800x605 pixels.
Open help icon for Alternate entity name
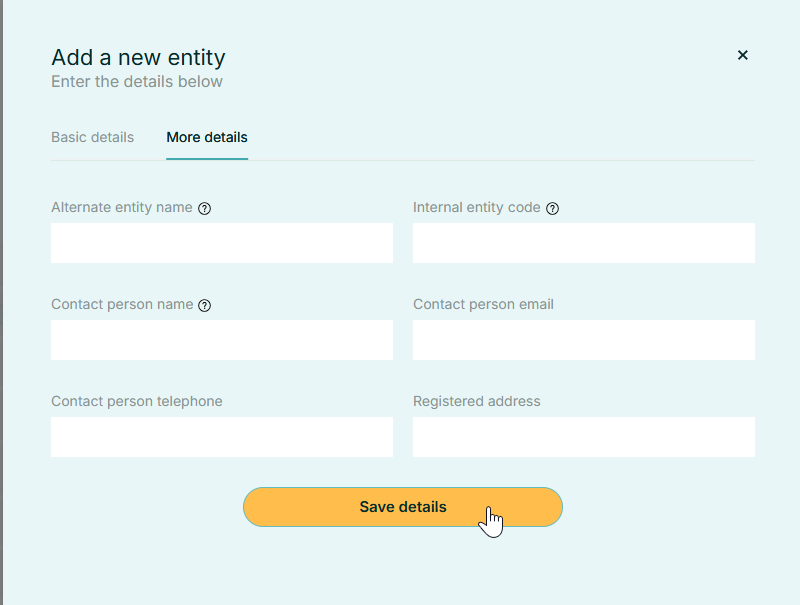pyautogui.click(x=205, y=209)
